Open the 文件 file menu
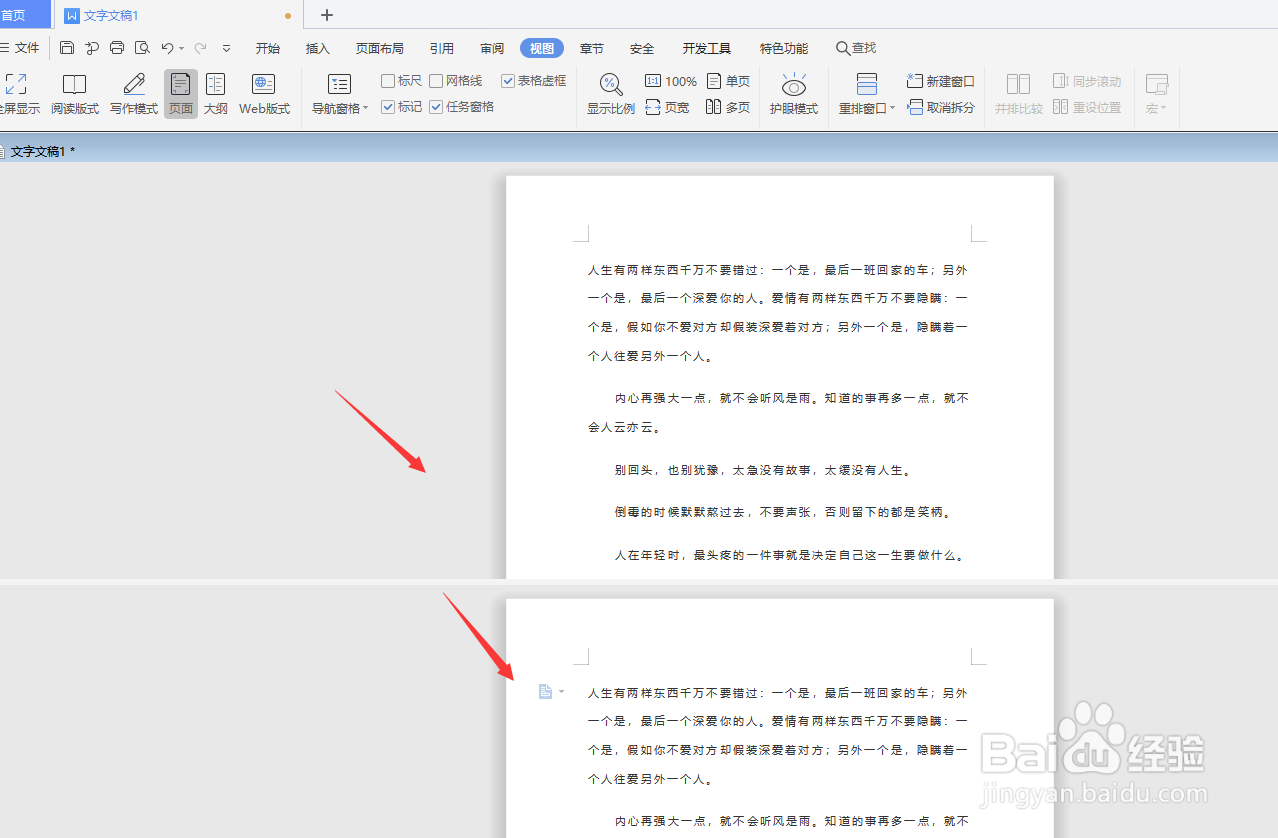 (x=20, y=48)
